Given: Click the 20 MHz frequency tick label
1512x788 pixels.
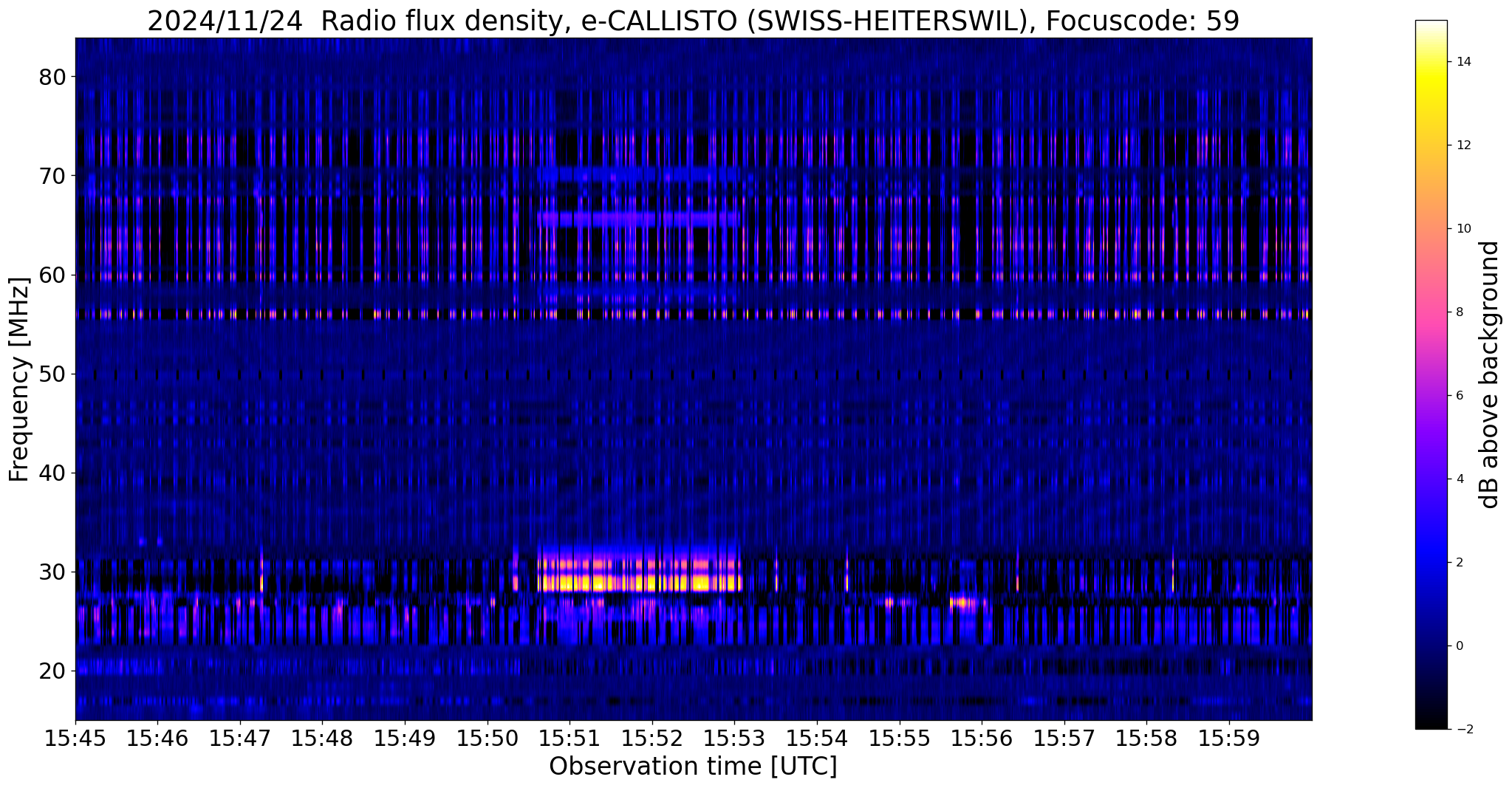Looking at the screenshot, I should point(53,671).
